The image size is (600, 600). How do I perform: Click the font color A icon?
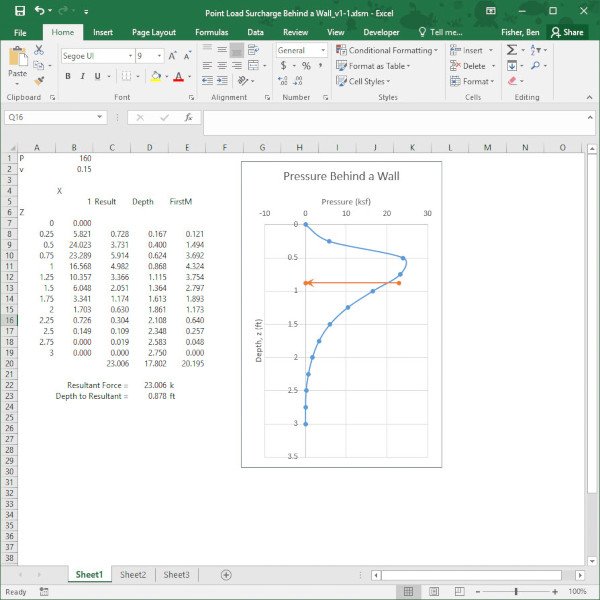[178, 77]
